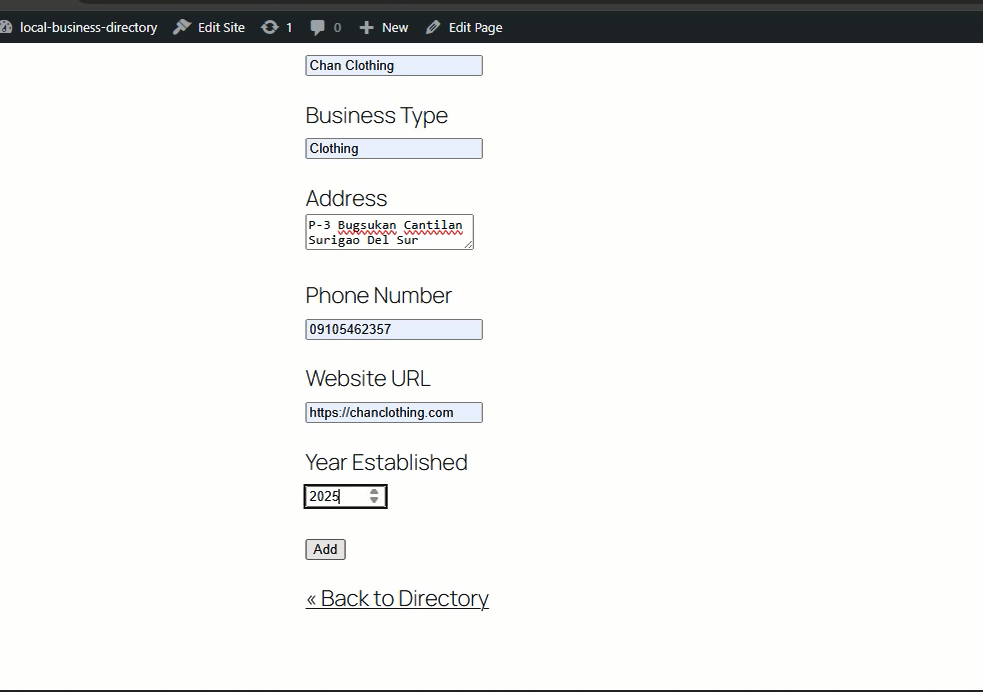Click the plus icon beside New
Screen dimensions: 983x692
click(367, 27)
